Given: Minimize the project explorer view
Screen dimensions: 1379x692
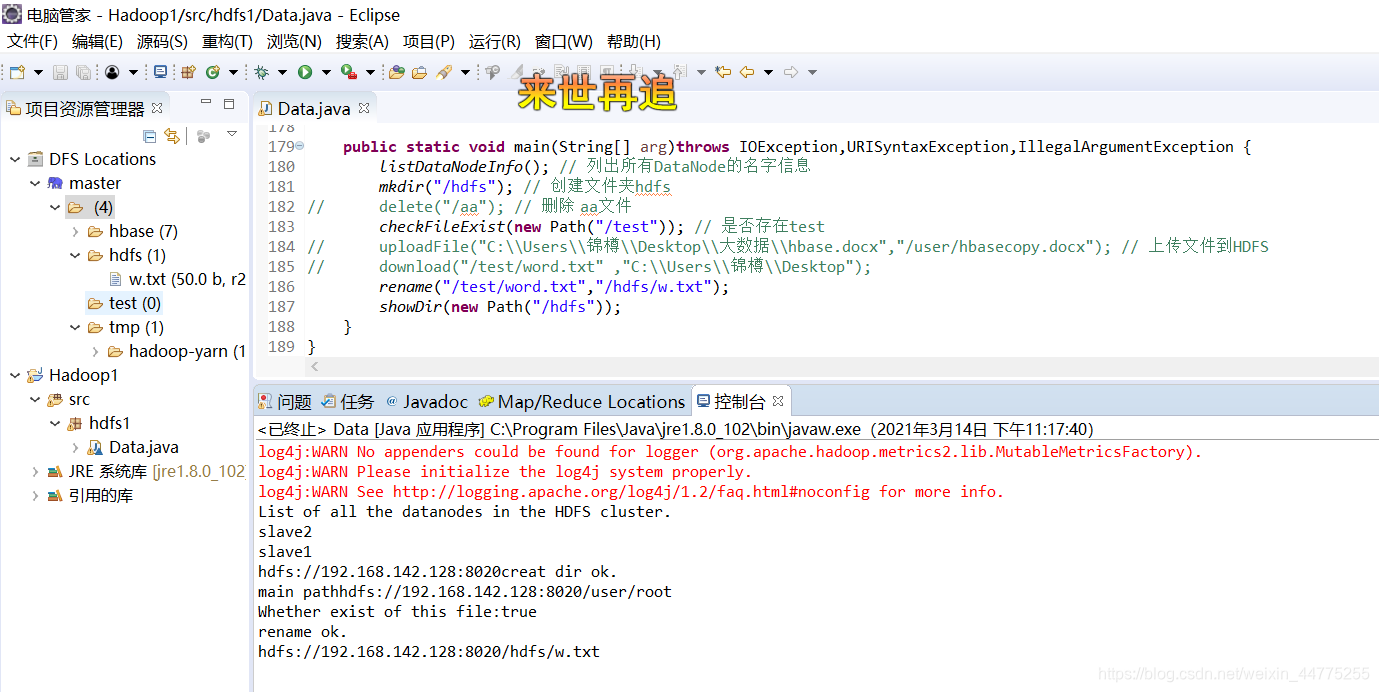Looking at the screenshot, I should (x=206, y=102).
